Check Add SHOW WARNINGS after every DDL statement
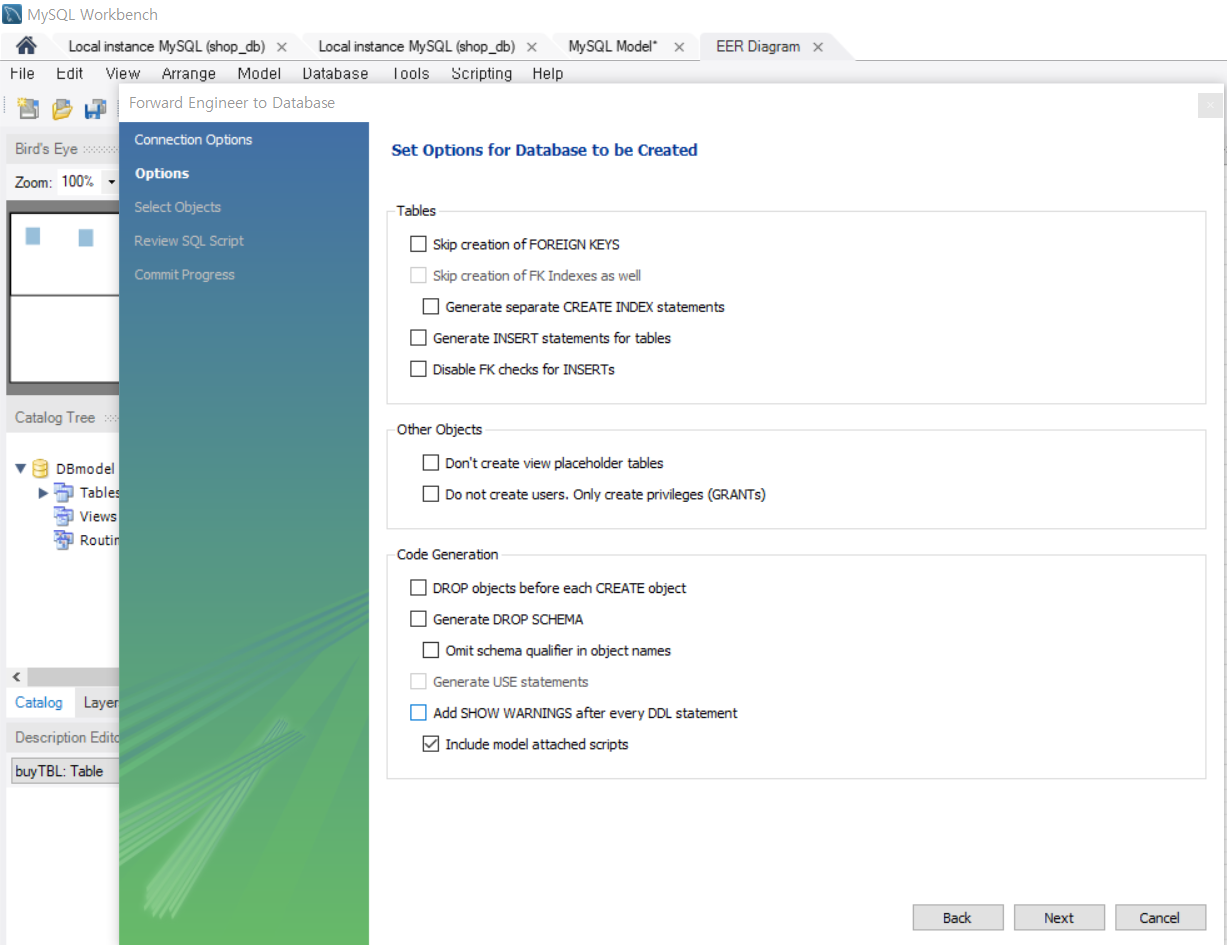Screen dimensions: 1227x945 [x=418, y=713]
